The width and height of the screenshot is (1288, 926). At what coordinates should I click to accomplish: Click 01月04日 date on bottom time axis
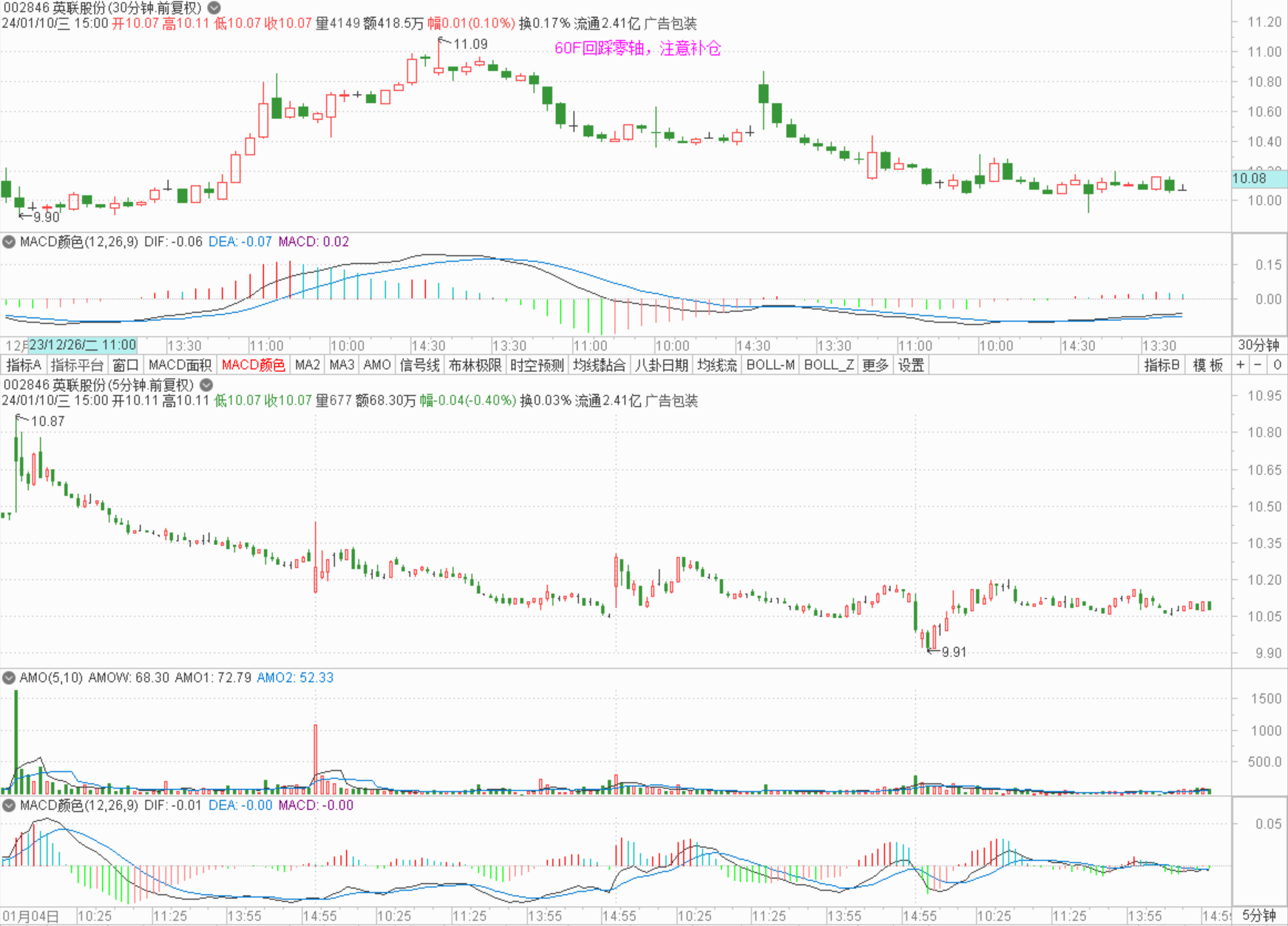(30, 916)
